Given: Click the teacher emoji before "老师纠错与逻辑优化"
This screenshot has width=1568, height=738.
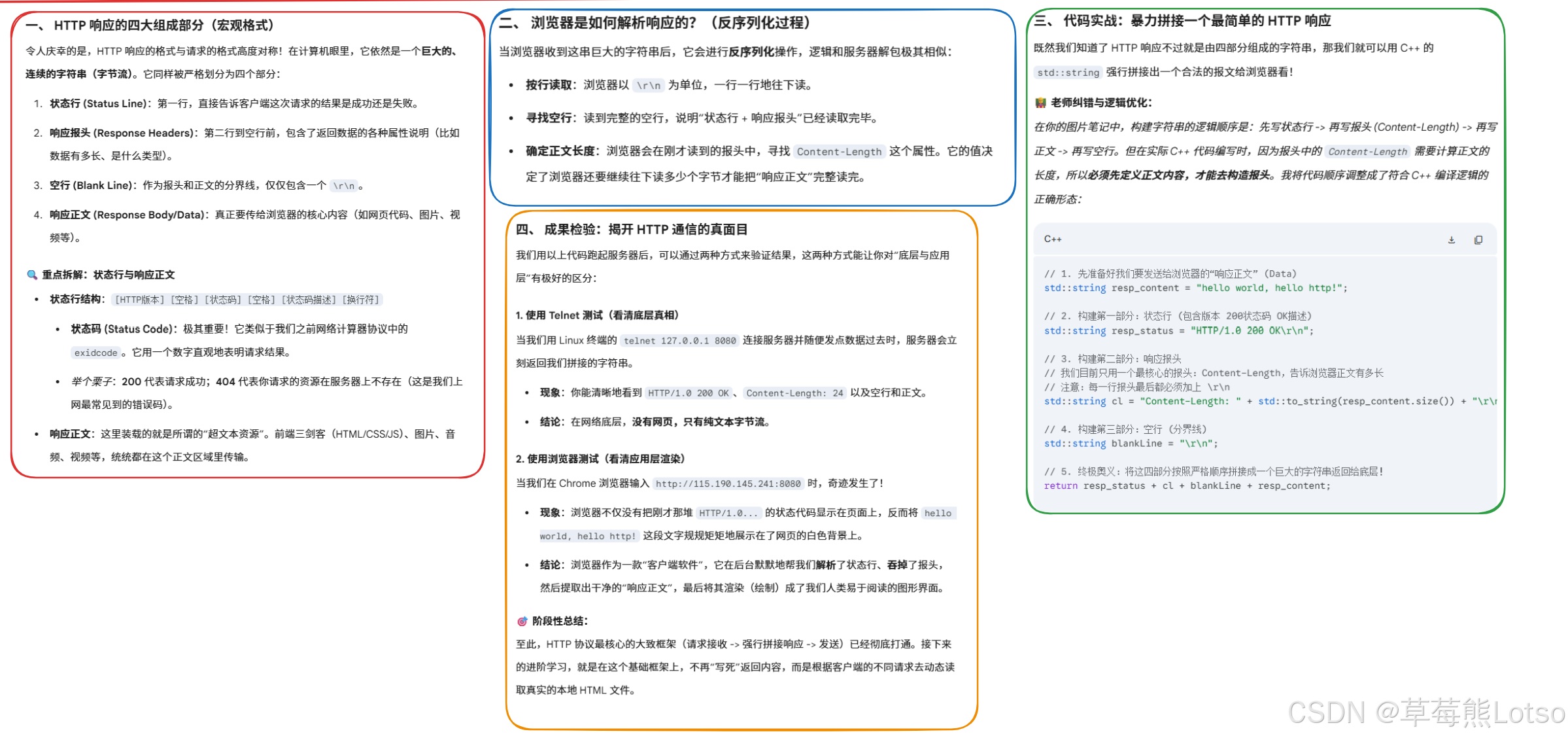Looking at the screenshot, I should 1040,103.
